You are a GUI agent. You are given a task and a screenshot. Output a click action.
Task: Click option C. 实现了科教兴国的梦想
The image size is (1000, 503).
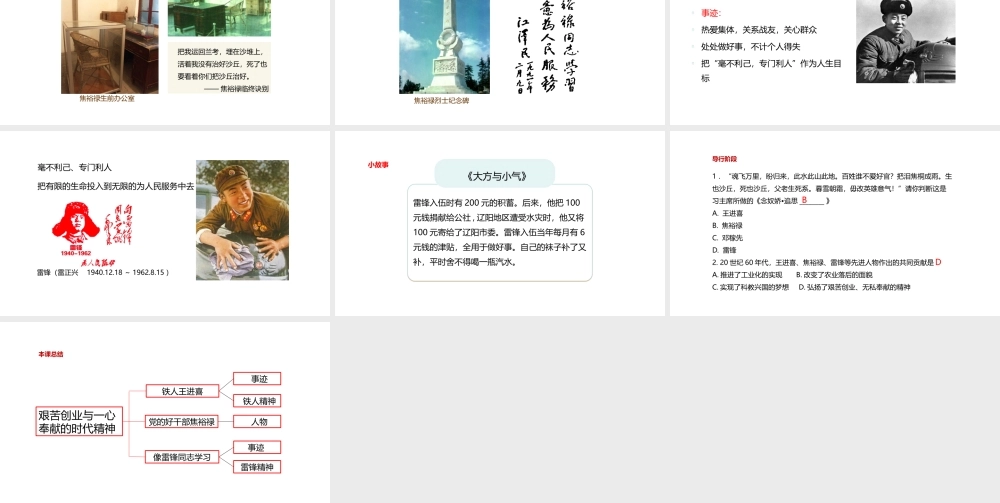[750, 287]
